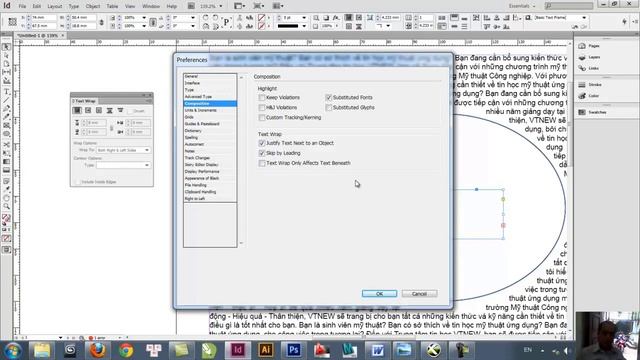Image resolution: width=640 pixels, height=360 pixels.
Task: Select the Eyedropper tool in the toolbox
Action: (x=7, y=189)
